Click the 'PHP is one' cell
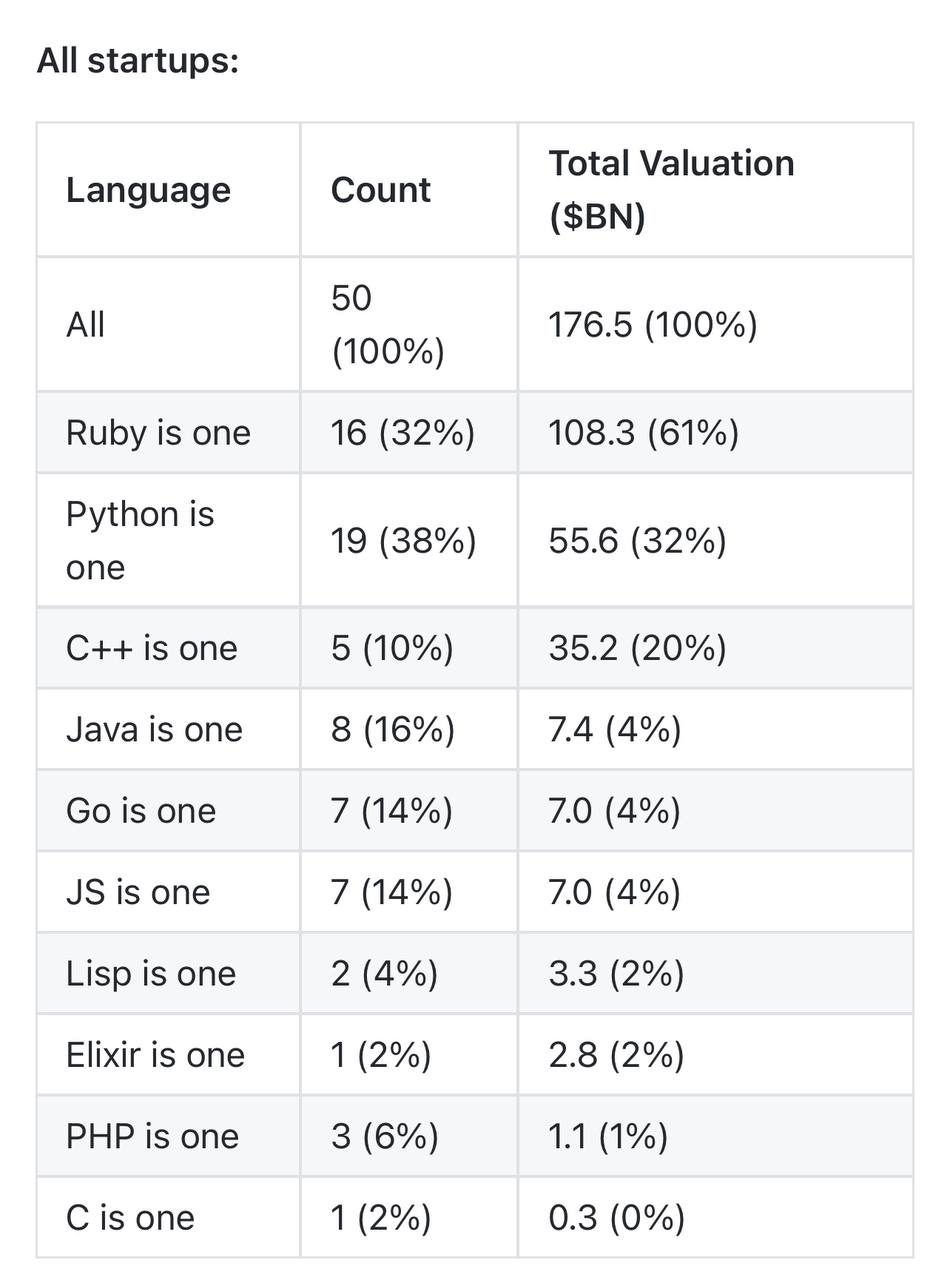The image size is (950, 1280). click(x=152, y=1137)
